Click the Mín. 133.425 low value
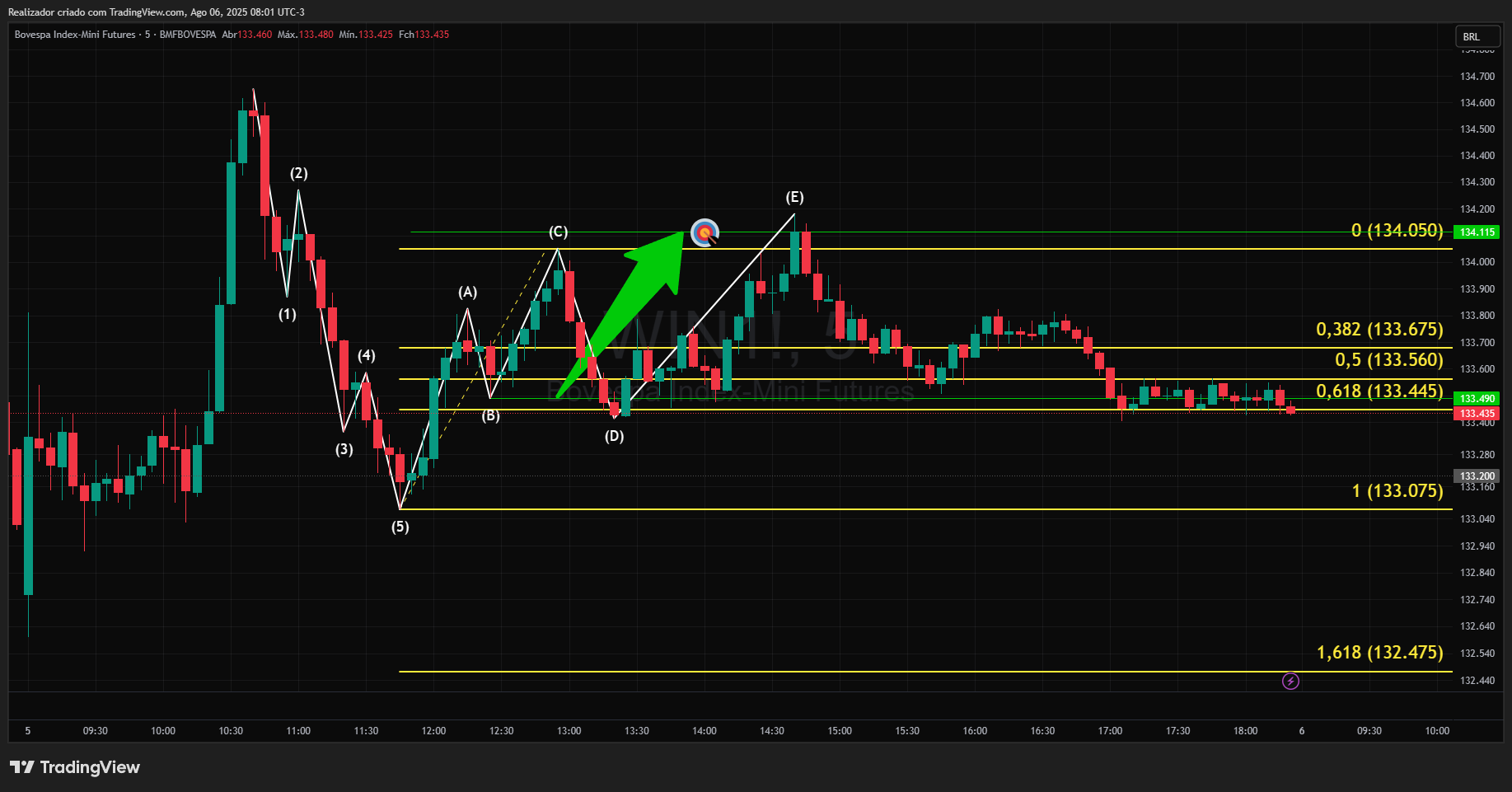 coord(366,35)
